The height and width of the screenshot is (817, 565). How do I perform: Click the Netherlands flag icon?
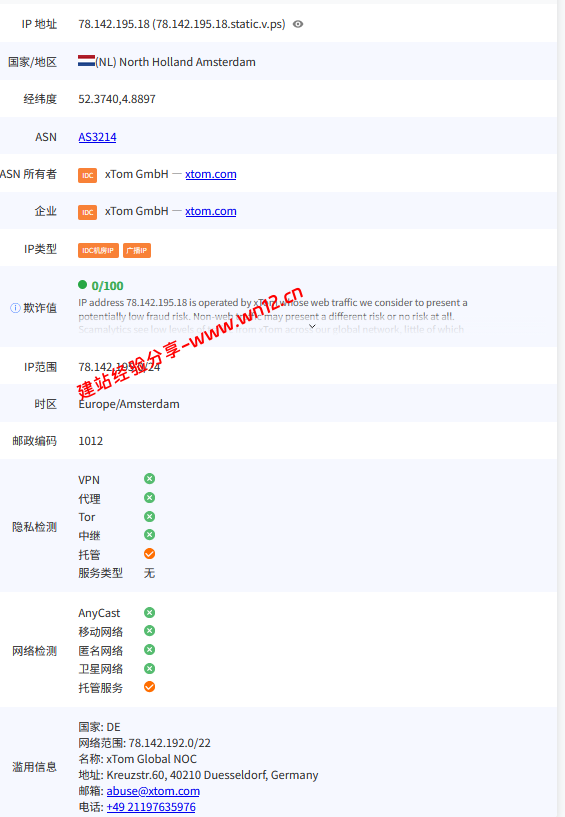point(86,61)
